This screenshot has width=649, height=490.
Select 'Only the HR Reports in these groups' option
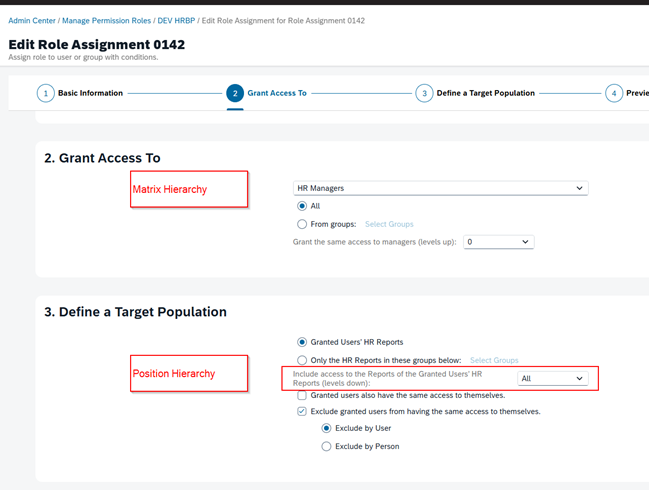click(302, 360)
